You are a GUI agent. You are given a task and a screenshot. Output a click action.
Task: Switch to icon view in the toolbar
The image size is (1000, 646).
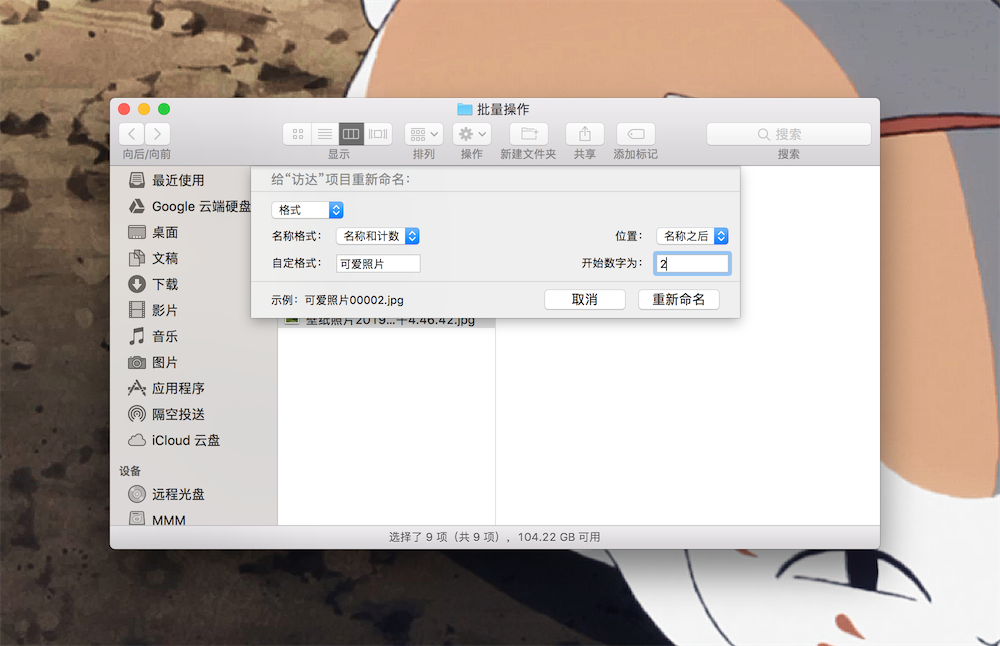click(x=297, y=132)
